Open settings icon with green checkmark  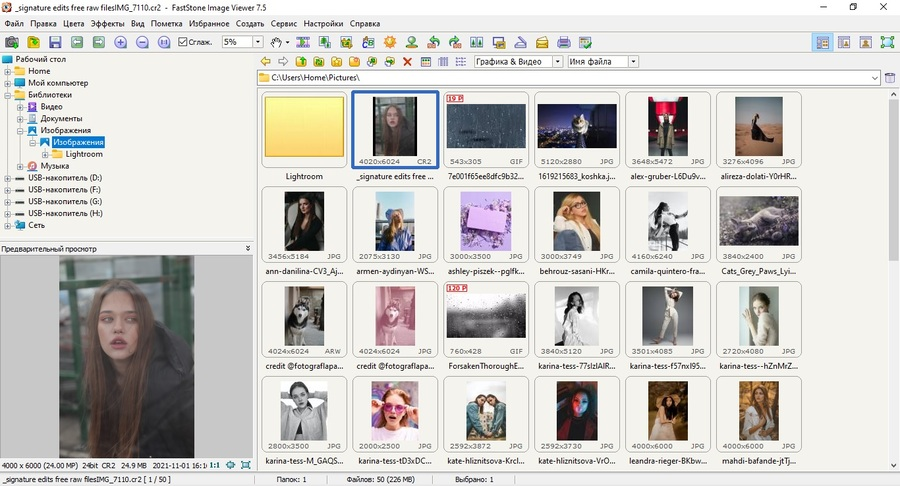(585, 42)
